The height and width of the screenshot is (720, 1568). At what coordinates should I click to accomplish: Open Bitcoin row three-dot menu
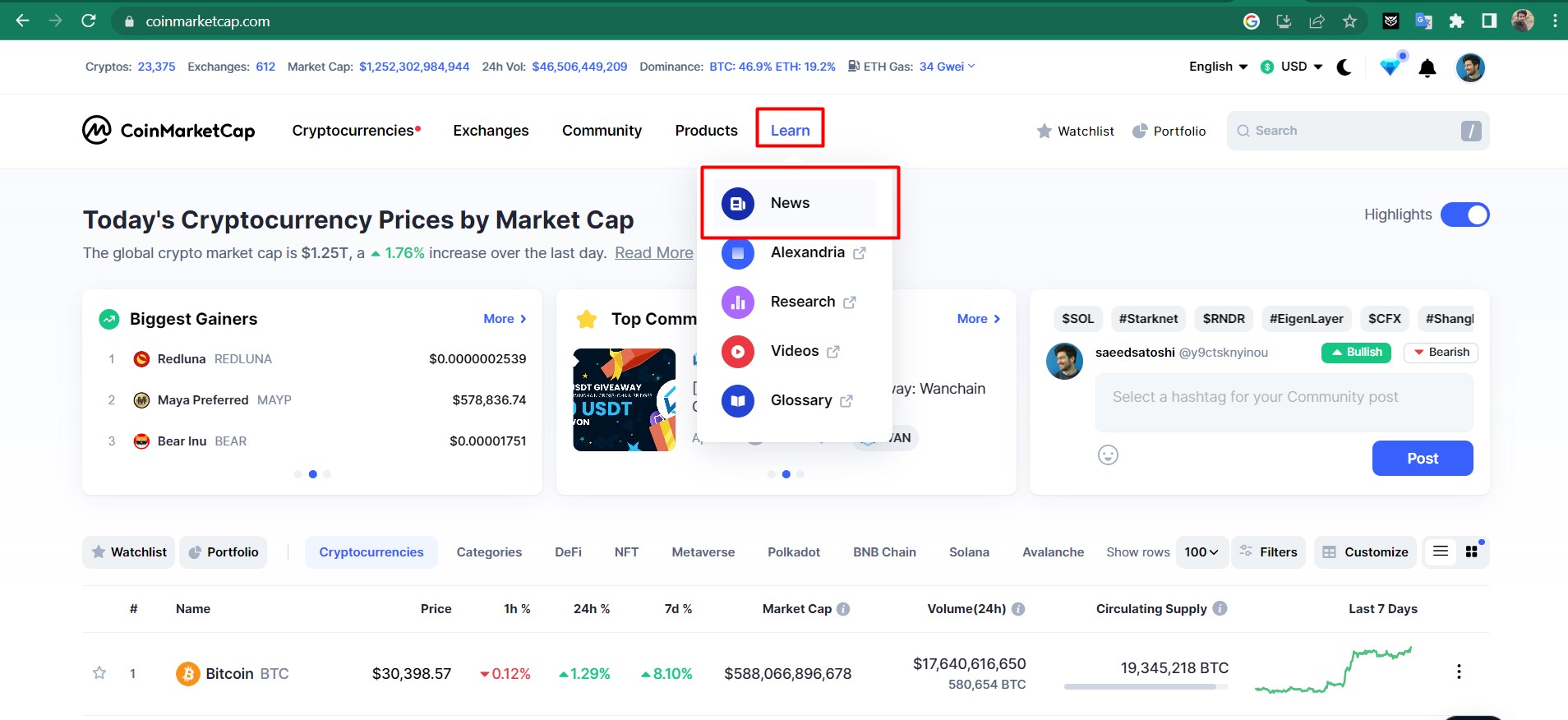tap(1459, 672)
